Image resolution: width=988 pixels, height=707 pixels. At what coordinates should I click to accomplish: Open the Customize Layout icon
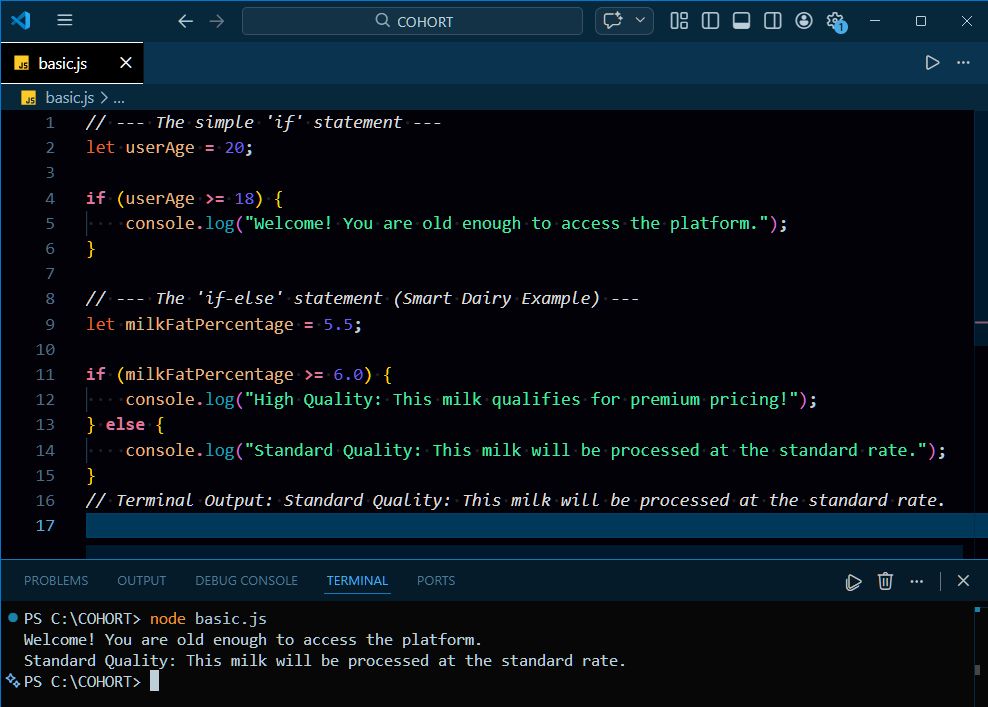coord(679,21)
